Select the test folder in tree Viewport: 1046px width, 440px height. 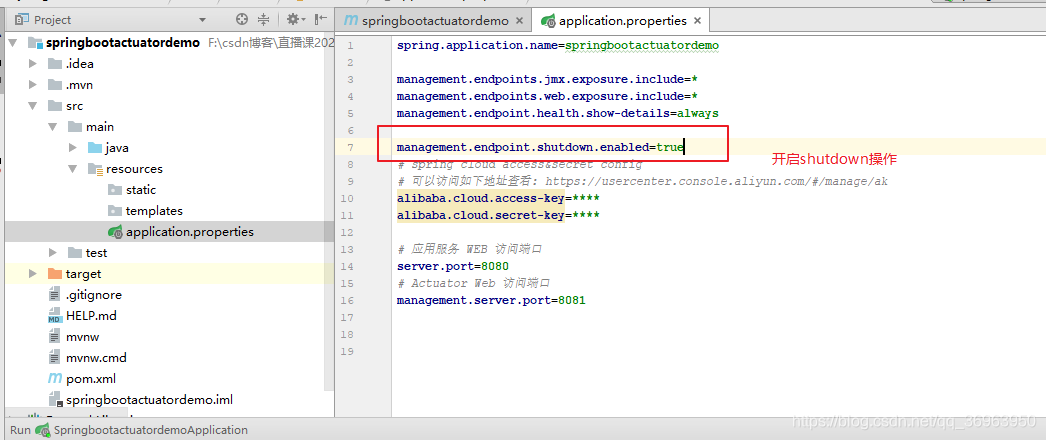(96, 253)
